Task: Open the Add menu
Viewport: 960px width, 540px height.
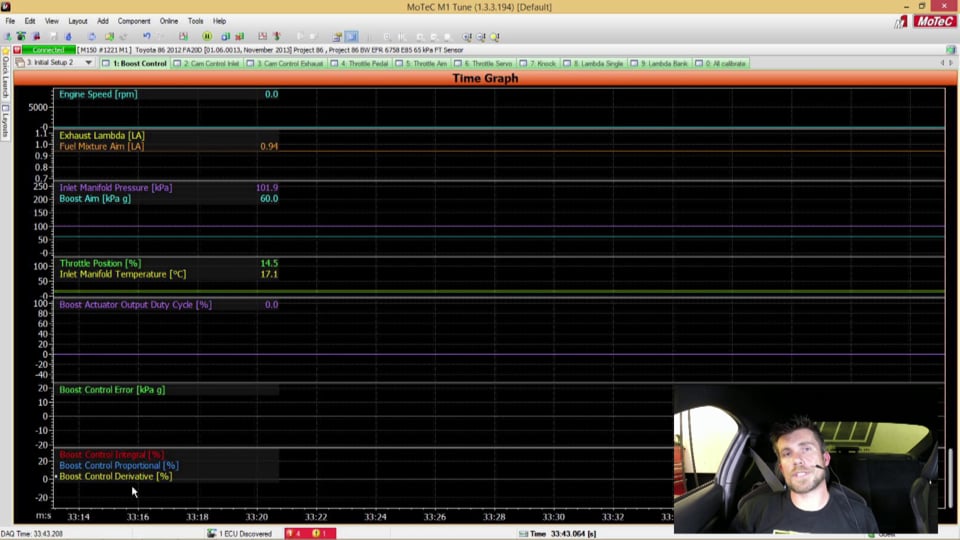Action: click(103, 21)
